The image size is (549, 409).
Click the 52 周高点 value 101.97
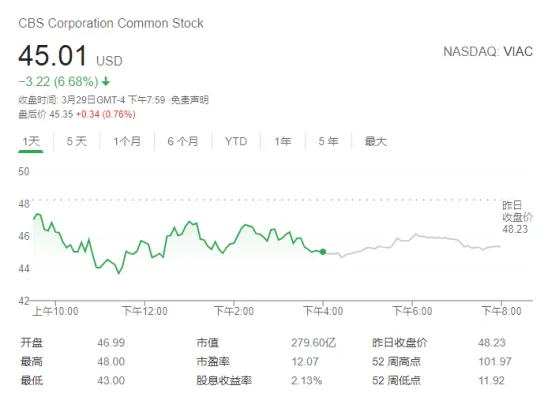pos(495,361)
